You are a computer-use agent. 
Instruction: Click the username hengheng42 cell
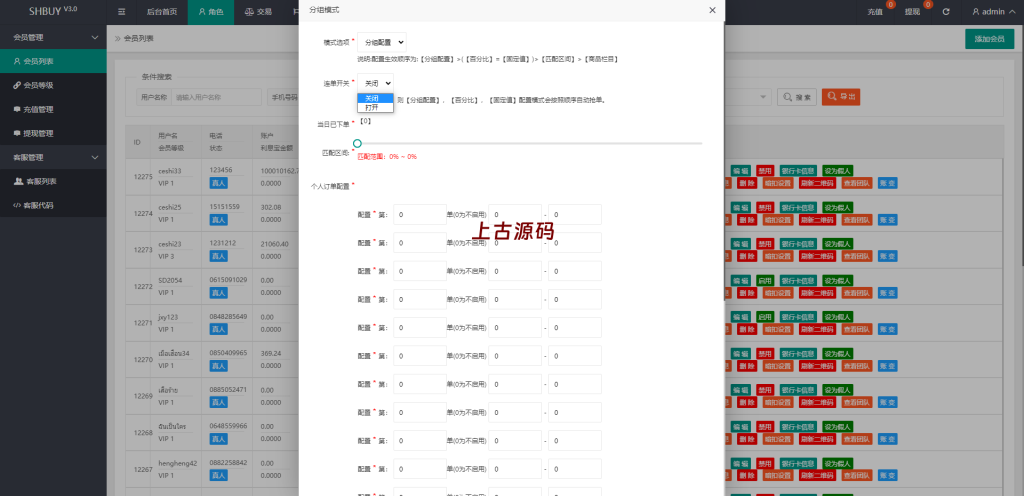coord(178,463)
